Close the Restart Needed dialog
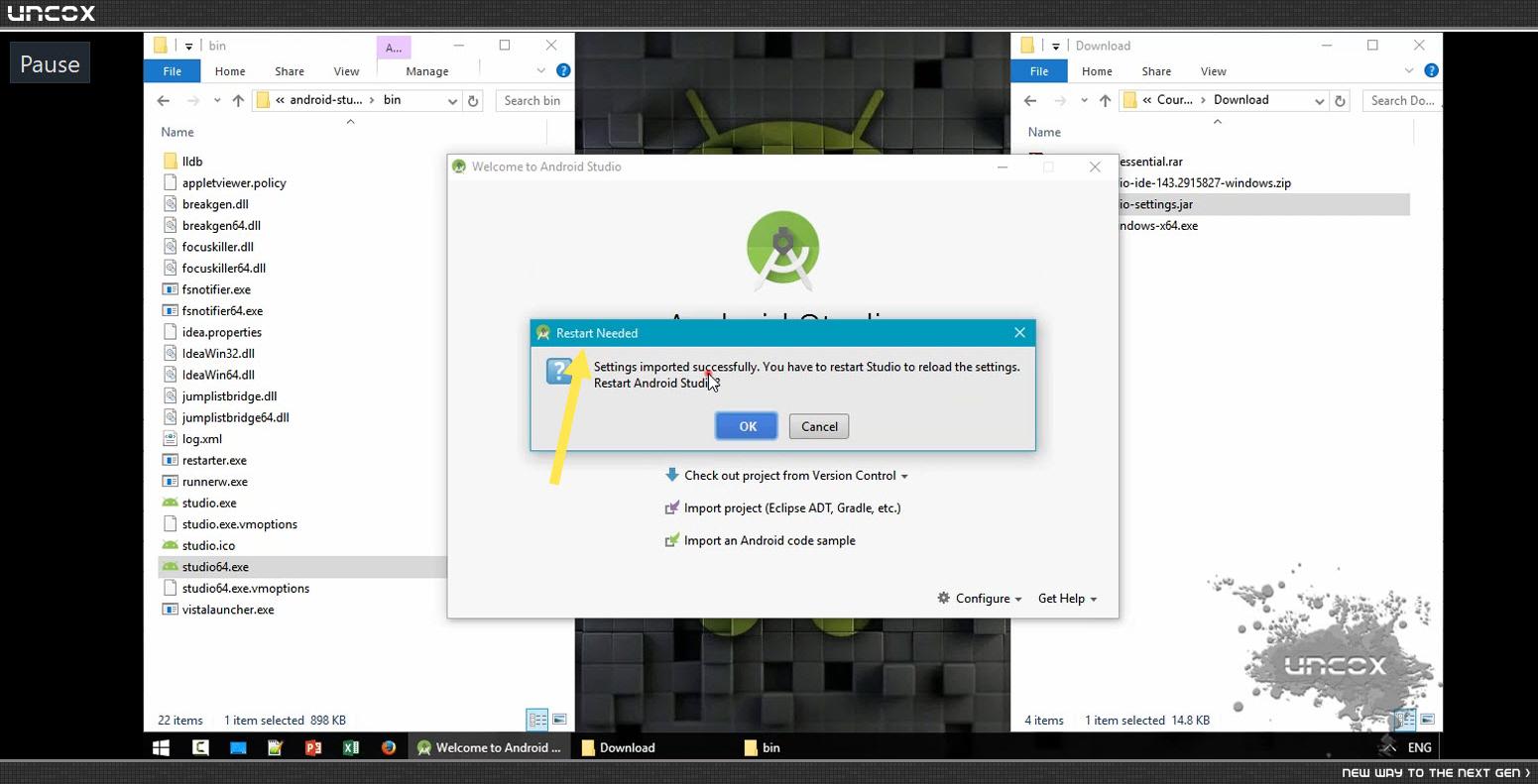1538x784 pixels. 1019,333
